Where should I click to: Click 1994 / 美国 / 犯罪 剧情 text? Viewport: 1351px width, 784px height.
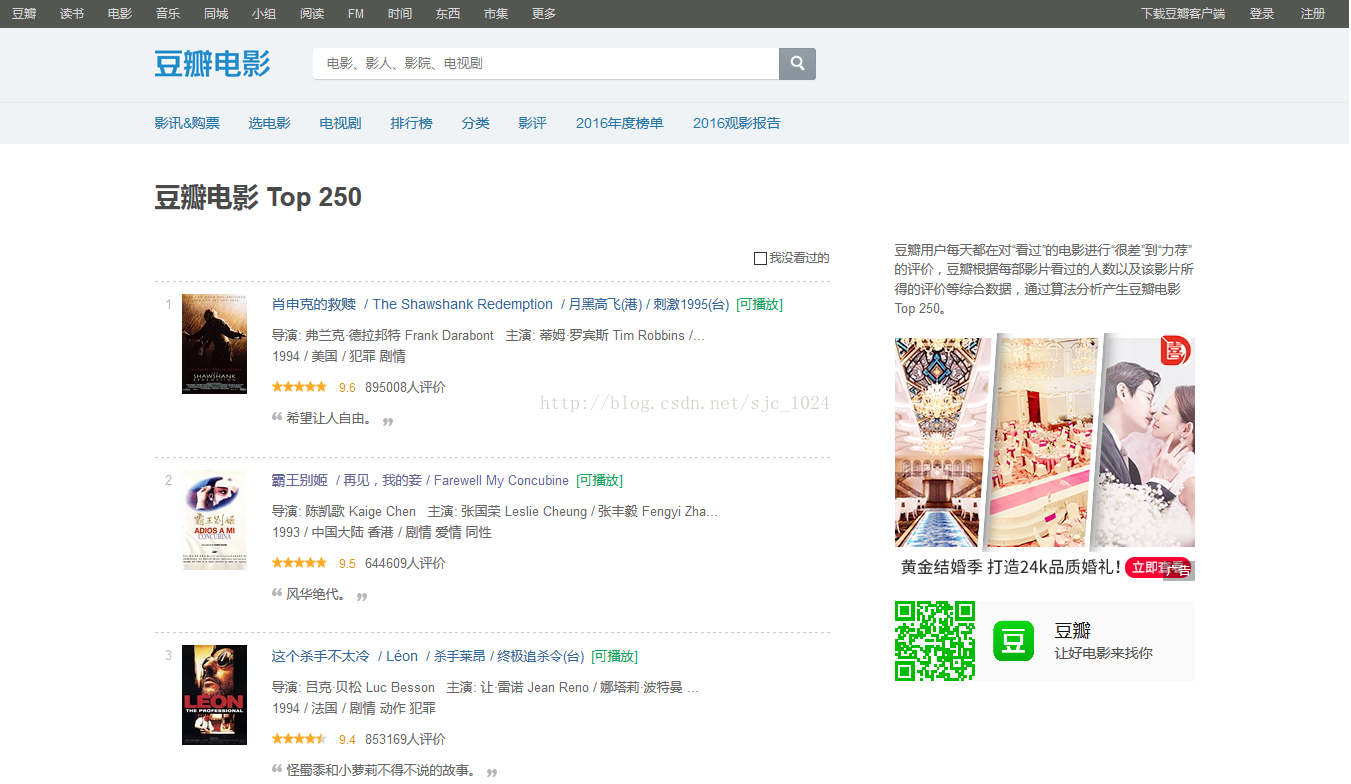[339, 356]
